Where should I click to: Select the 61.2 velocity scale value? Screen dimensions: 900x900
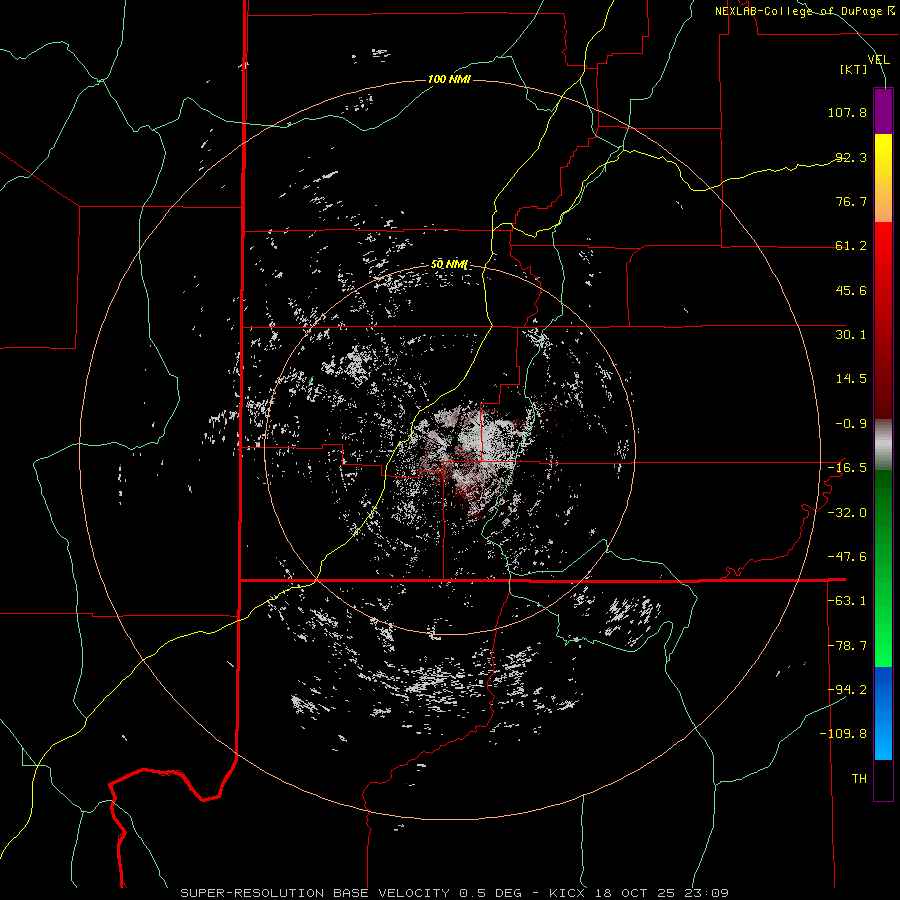tap(851, 246)
